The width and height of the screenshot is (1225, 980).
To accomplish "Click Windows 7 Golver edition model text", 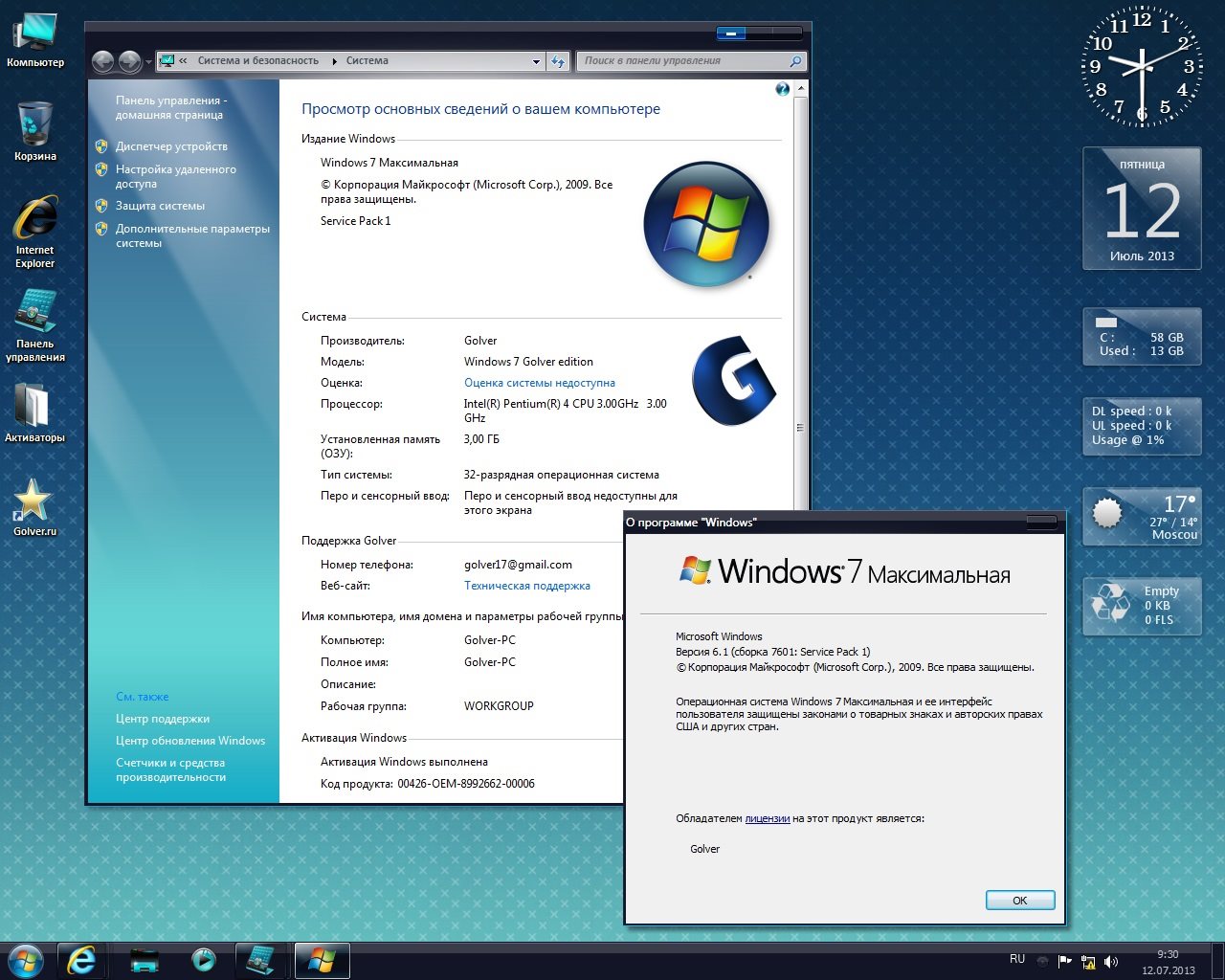I will pos(528,362).
